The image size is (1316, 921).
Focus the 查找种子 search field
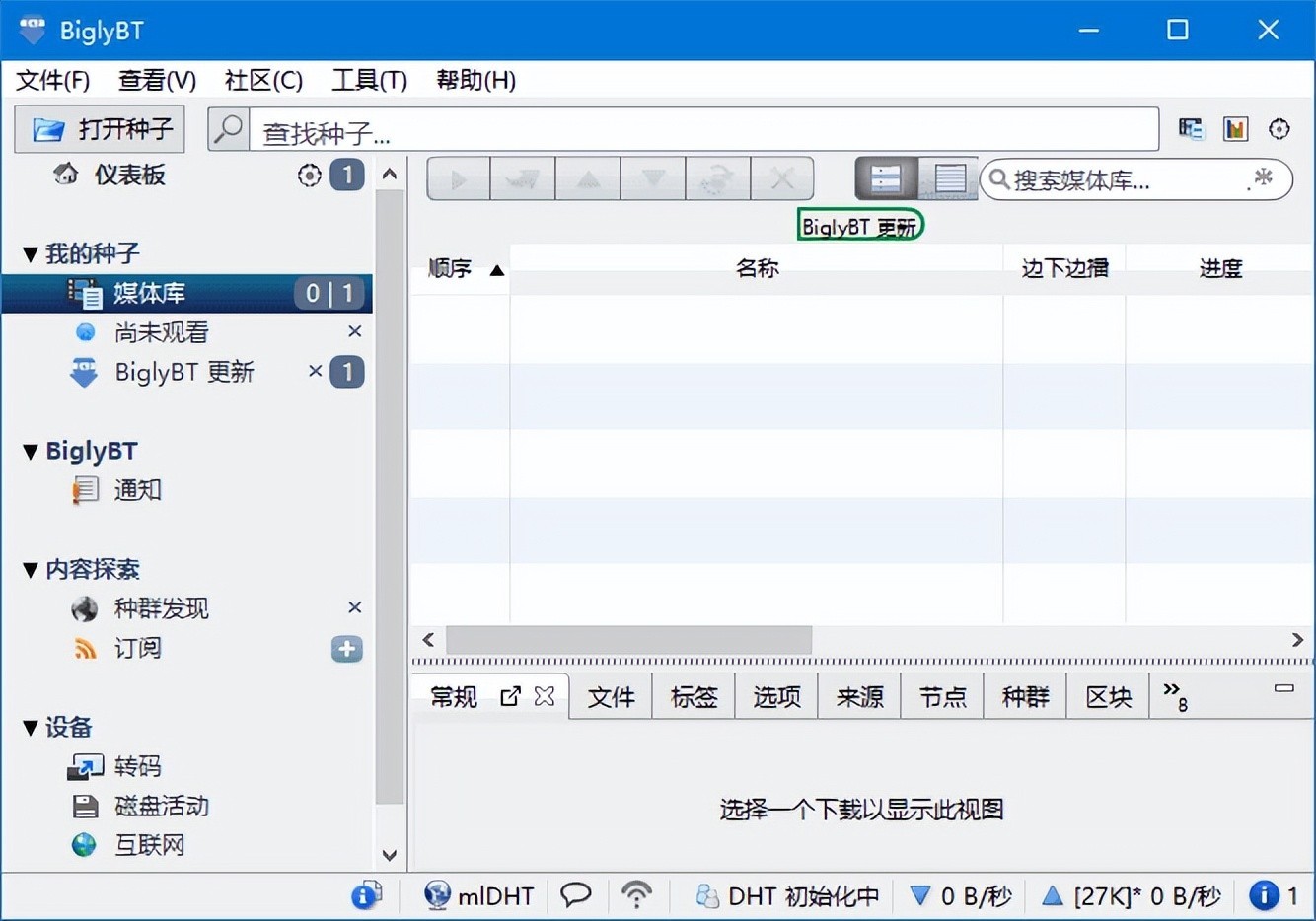click(x=703, y=129)
